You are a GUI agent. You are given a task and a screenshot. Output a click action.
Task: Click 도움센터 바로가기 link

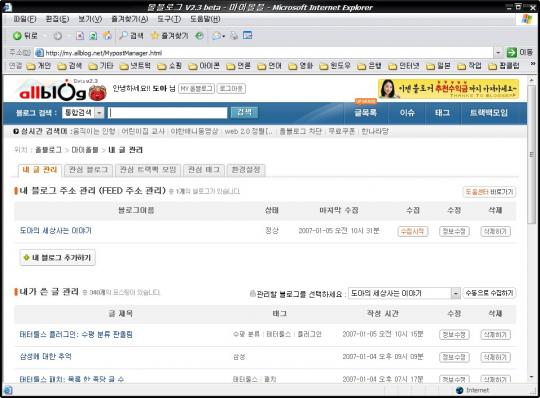tap(489, 192)
